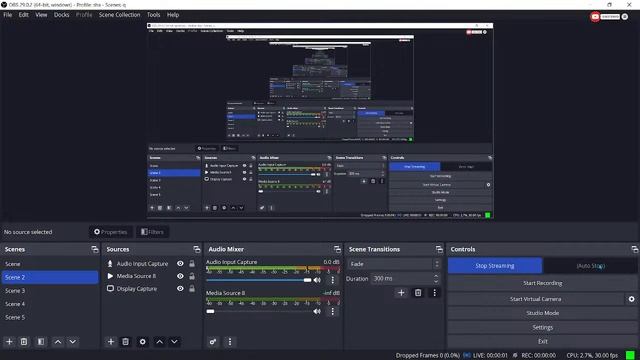Open Media Source 8 three-dot options

point(333,311)
